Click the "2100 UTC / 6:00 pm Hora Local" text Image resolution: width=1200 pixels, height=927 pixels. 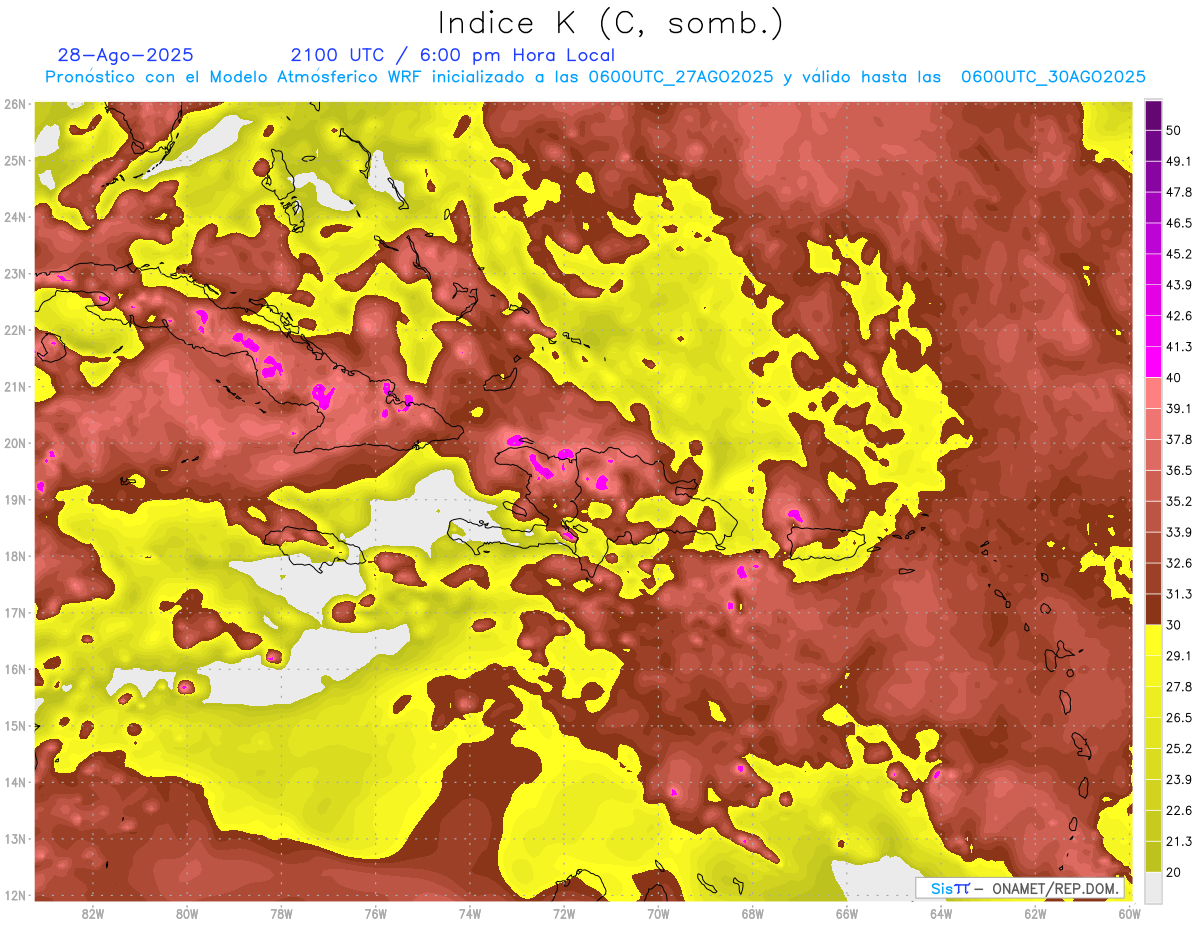coord(453,55)
